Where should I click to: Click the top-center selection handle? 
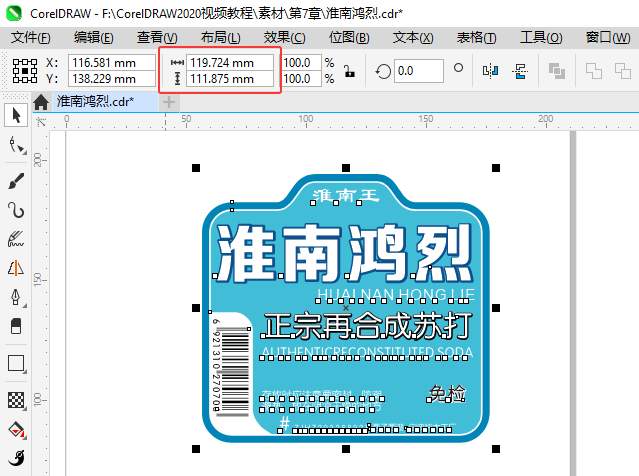[346, 168]
